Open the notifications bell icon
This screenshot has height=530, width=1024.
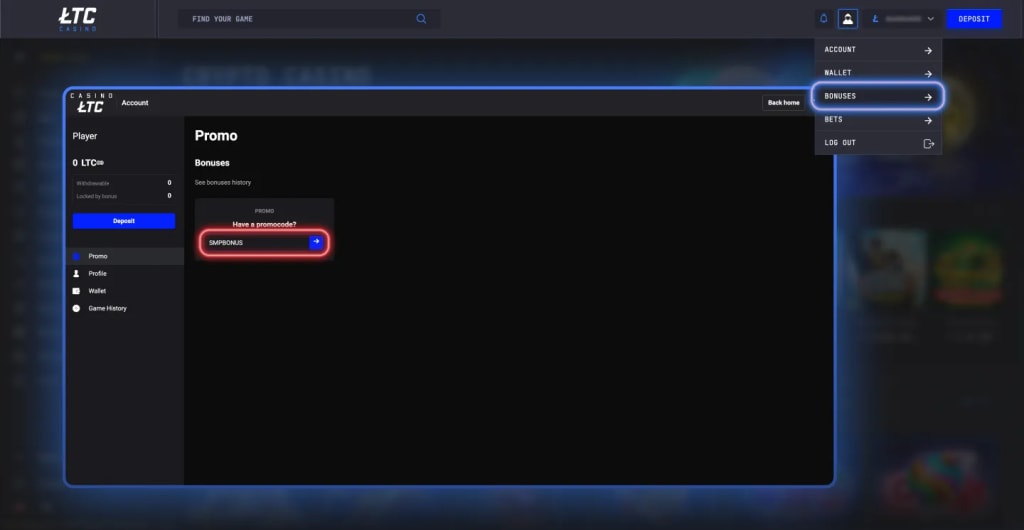(x=824, y=19)
